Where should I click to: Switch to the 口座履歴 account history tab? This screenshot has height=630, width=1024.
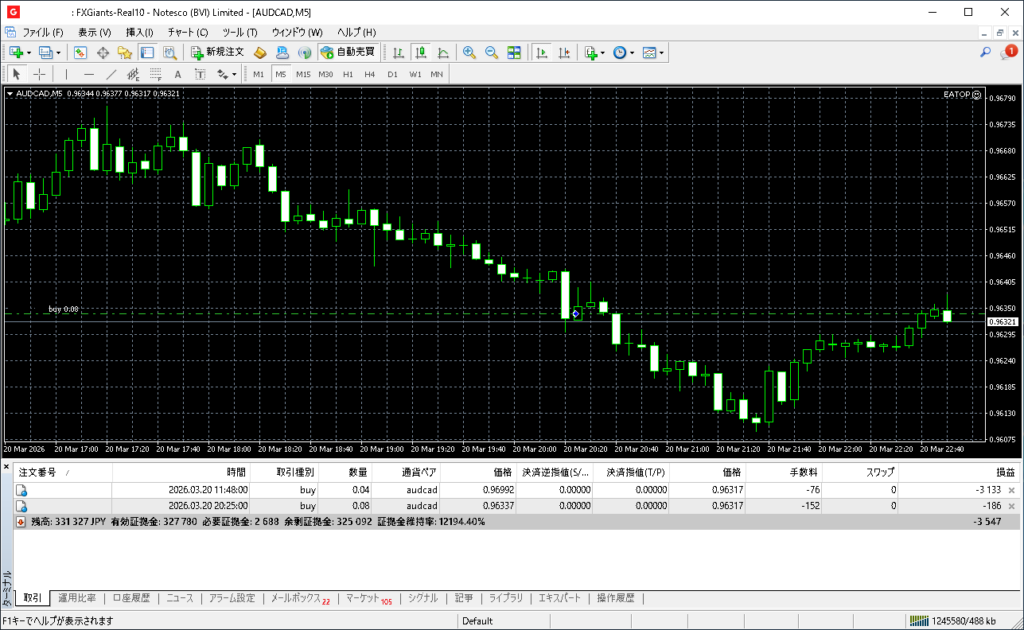131,598
